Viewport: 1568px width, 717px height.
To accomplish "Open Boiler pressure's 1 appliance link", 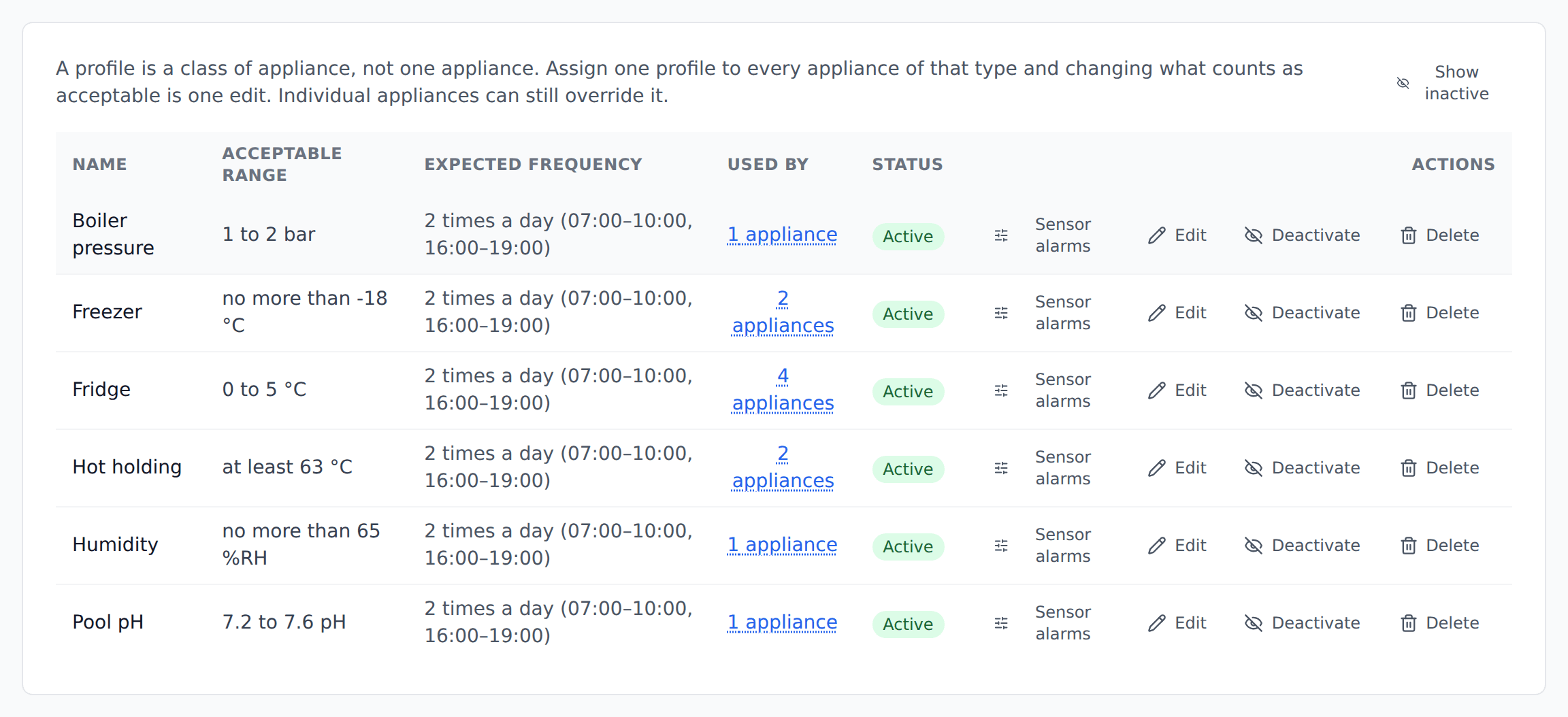I will (x=782, y=235).
